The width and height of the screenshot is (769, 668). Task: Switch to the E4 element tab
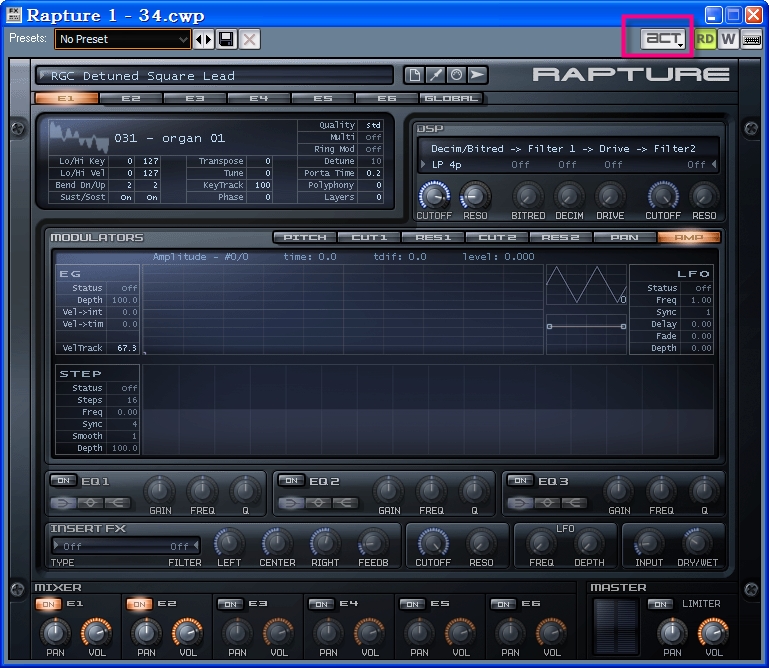(258, 98)
